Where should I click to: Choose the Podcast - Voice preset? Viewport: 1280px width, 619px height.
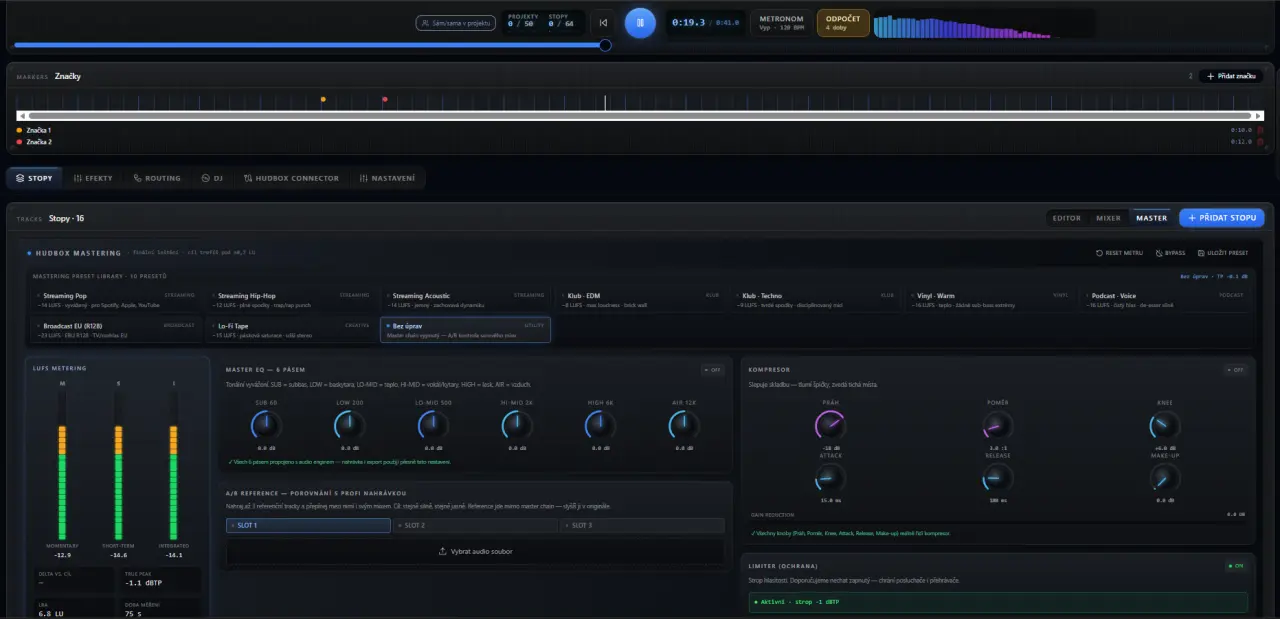pos(1162,300)
